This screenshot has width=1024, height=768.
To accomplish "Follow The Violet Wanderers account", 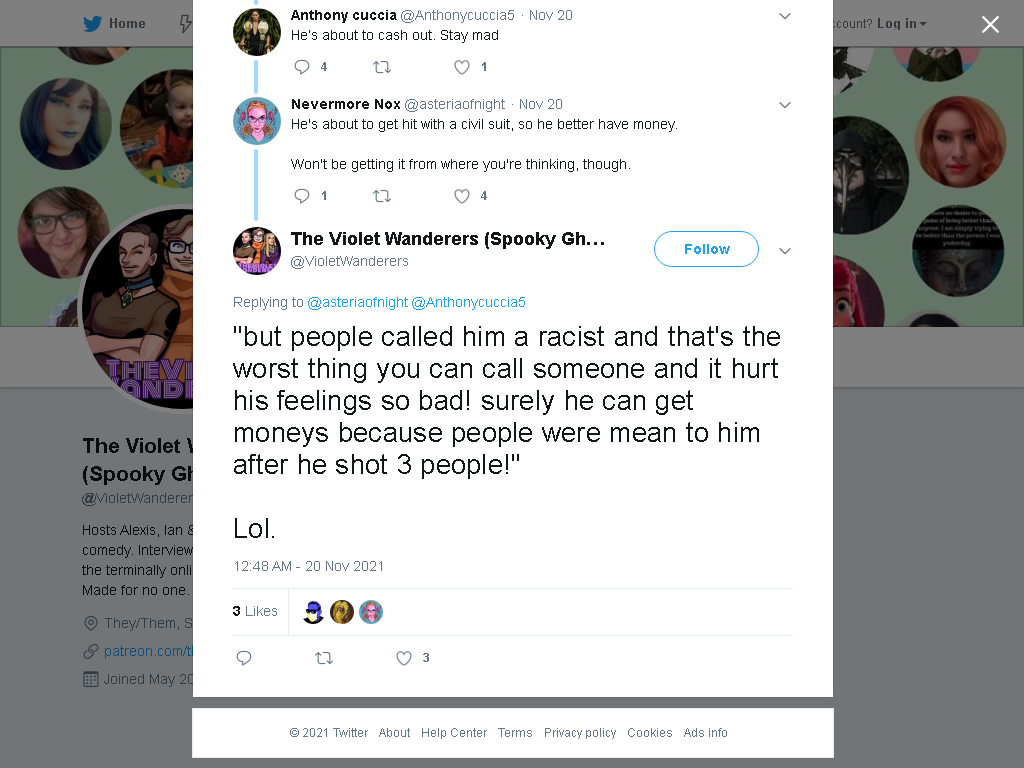I will pyautogui.click(x=706, y=249).
